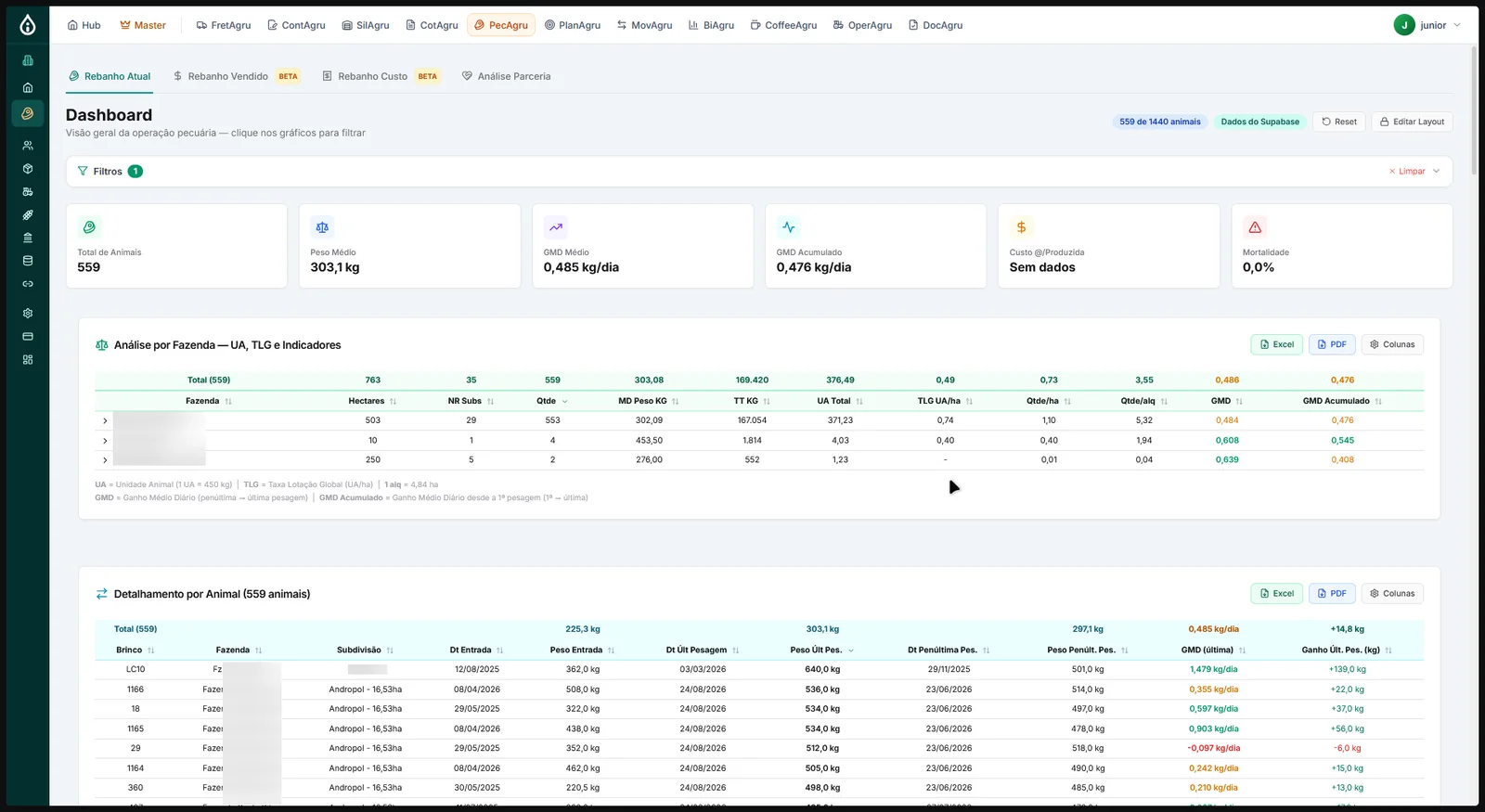Viewport: 1485px width, 812px height.
Task: Click the Mortalidade warning icon
Action: [x=1255, y=227]
